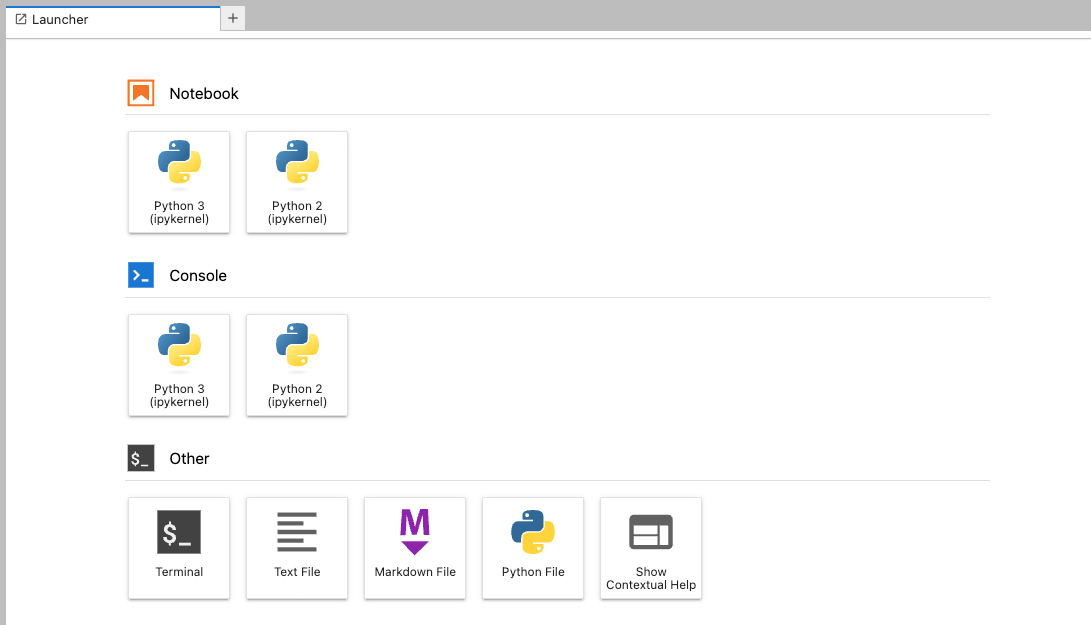Click the Other section heading text
This screenshot has height=625, width=1091.
189,459
